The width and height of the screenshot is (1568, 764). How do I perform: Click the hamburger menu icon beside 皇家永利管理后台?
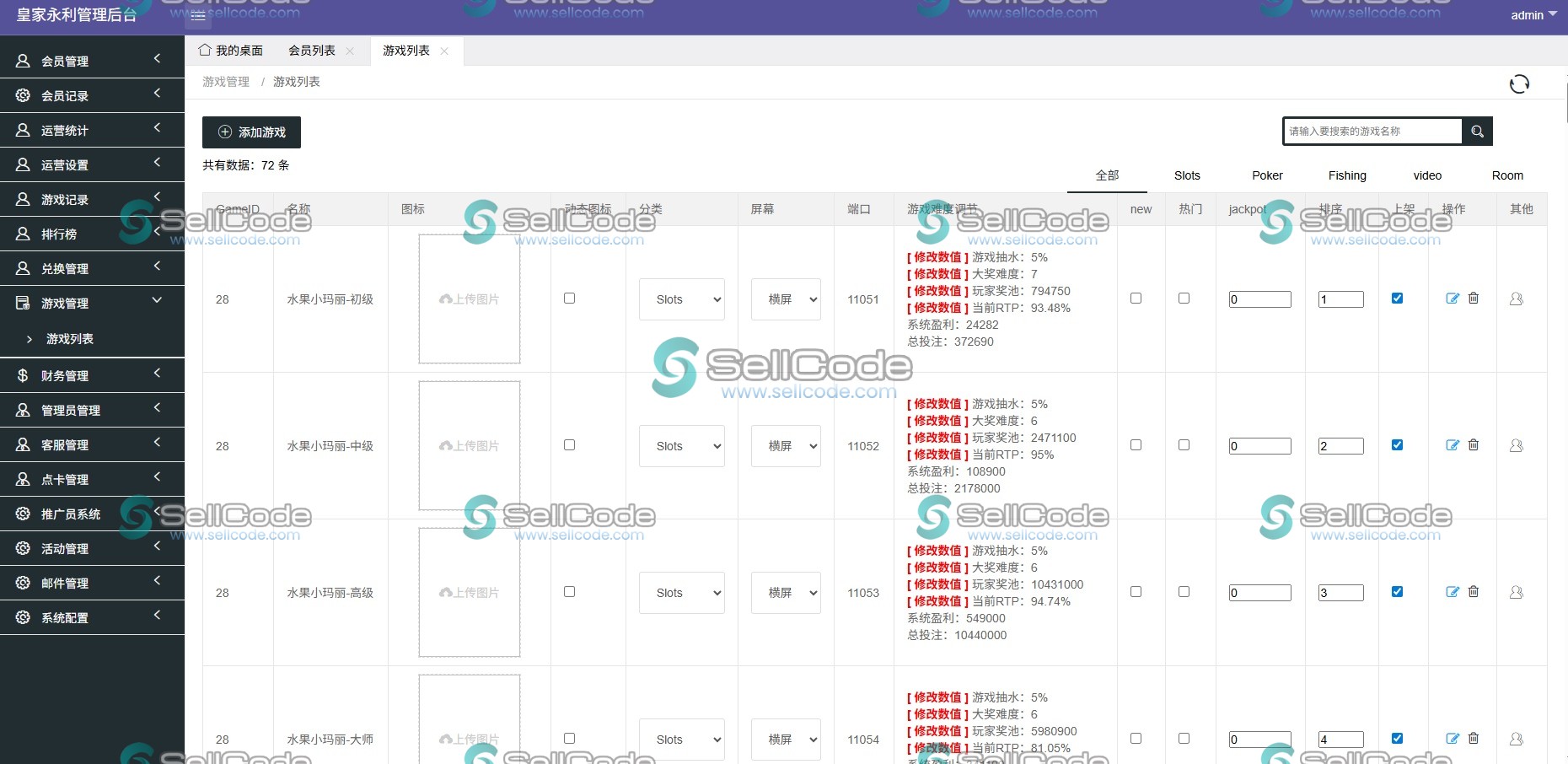(198, 16)
